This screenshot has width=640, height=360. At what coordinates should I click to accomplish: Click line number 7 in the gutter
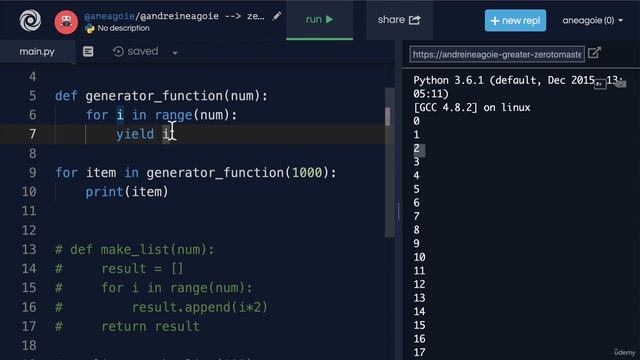tap(32, 134)
